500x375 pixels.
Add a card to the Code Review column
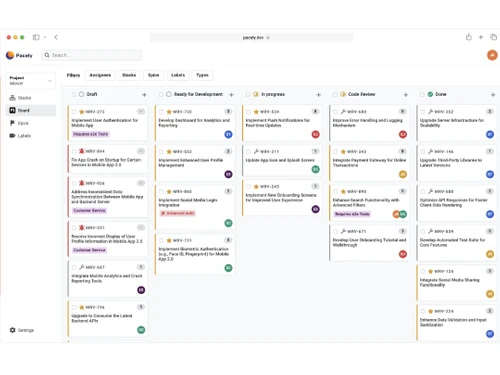(406, 95)
